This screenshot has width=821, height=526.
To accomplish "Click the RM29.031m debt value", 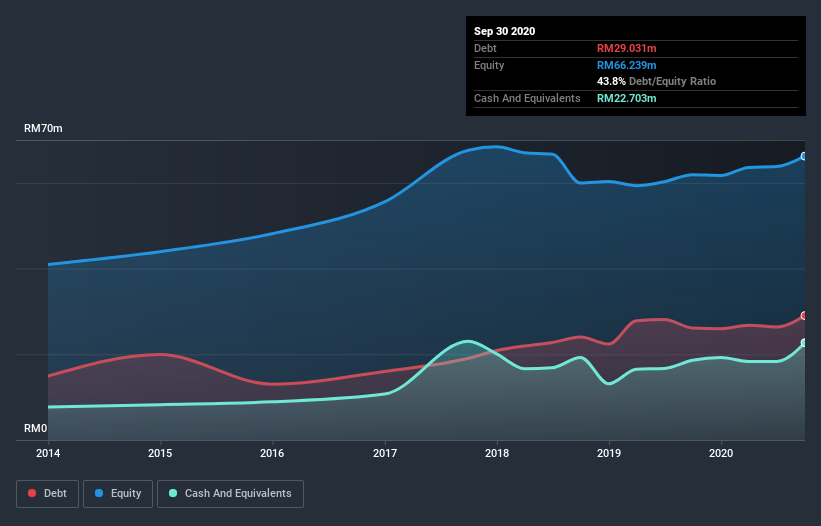I will 627,48.
